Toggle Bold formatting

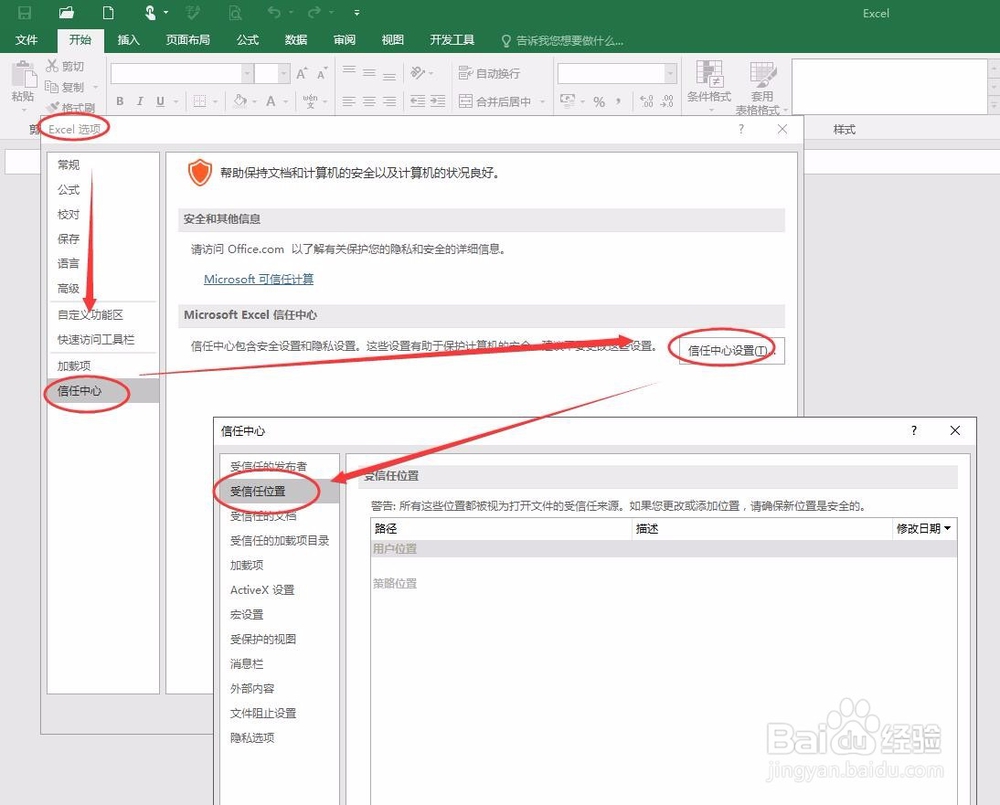[x=120, y=101]
